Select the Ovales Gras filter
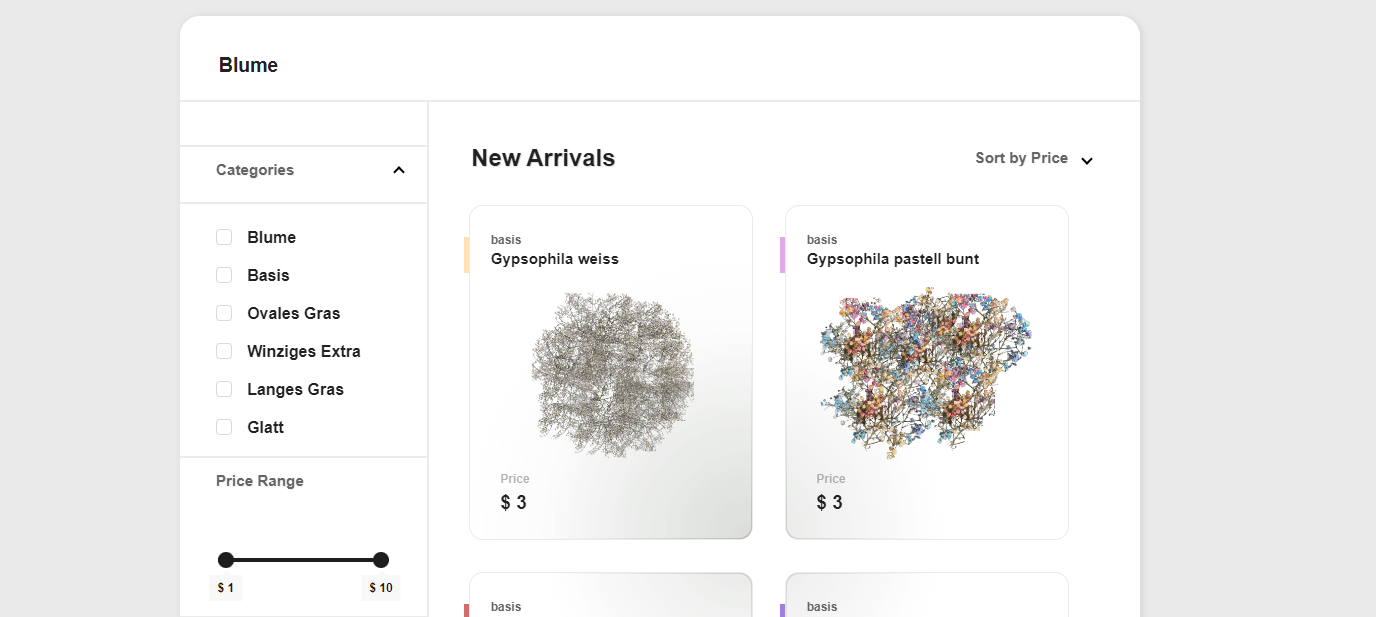Screen dimensions: 1376x617 point(224,313)
